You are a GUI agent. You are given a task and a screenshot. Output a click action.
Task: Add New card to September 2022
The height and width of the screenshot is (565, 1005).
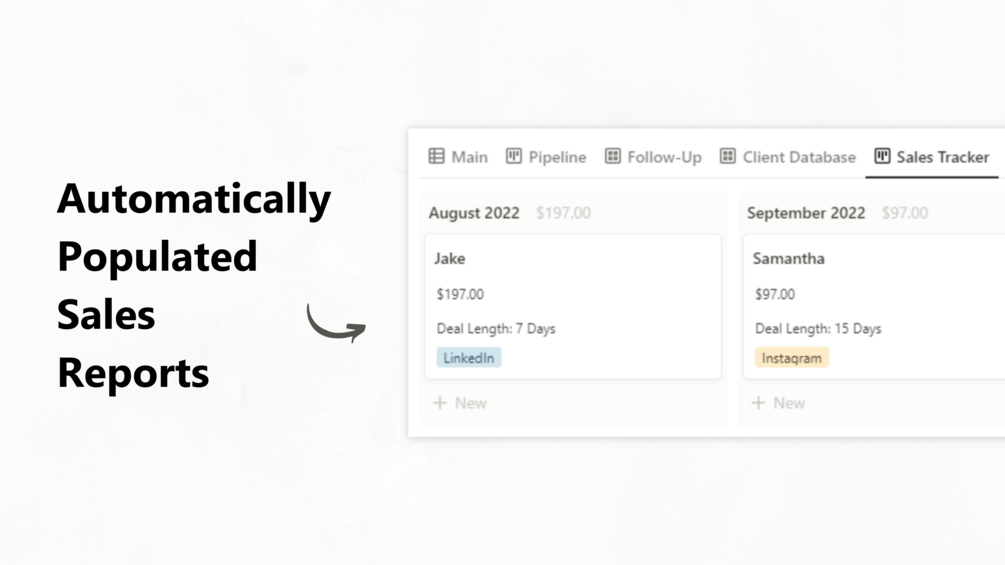click(788, 403)
